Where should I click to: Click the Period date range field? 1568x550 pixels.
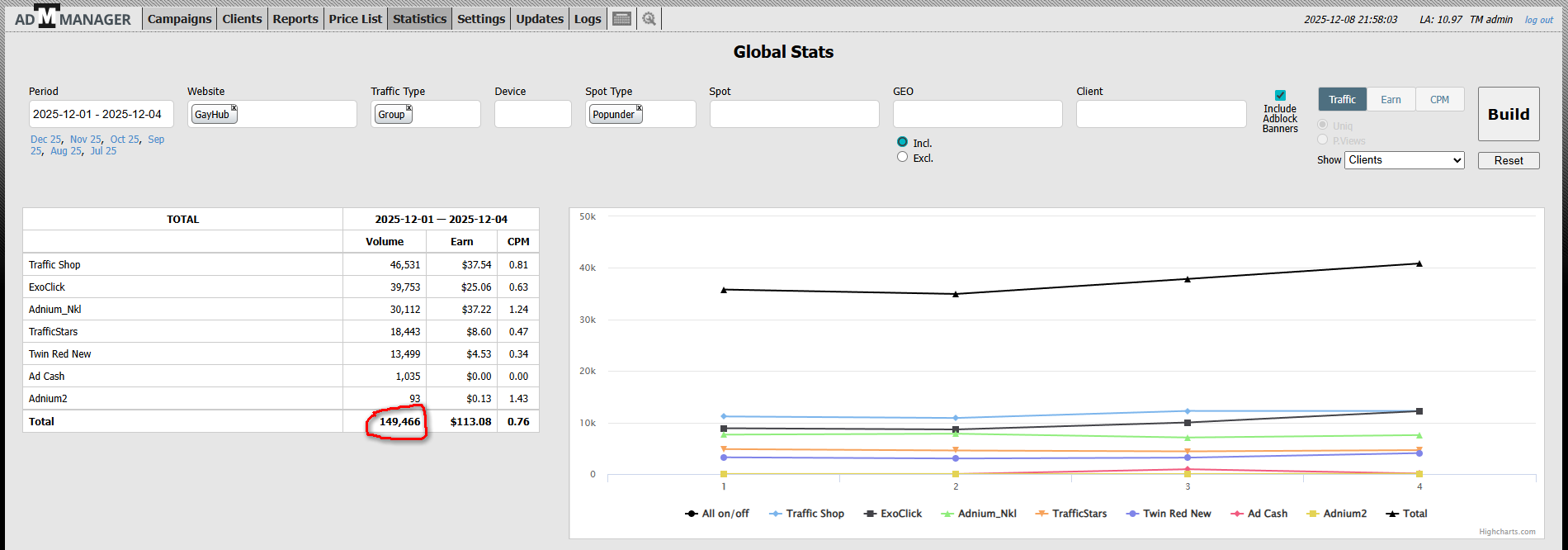pyautogui.click(x=101, y=114)
